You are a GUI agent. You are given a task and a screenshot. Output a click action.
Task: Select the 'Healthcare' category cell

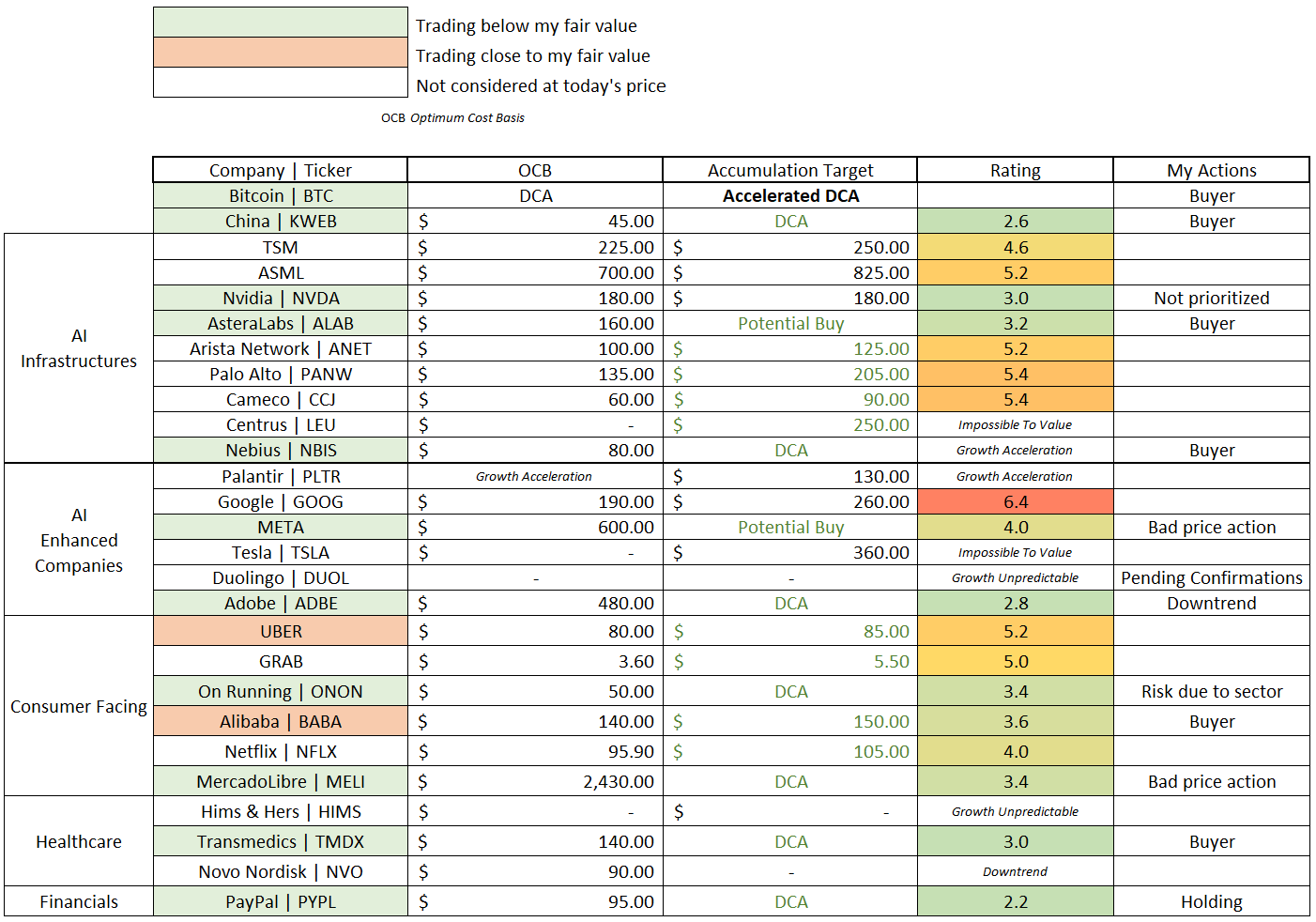pos(79,841)
